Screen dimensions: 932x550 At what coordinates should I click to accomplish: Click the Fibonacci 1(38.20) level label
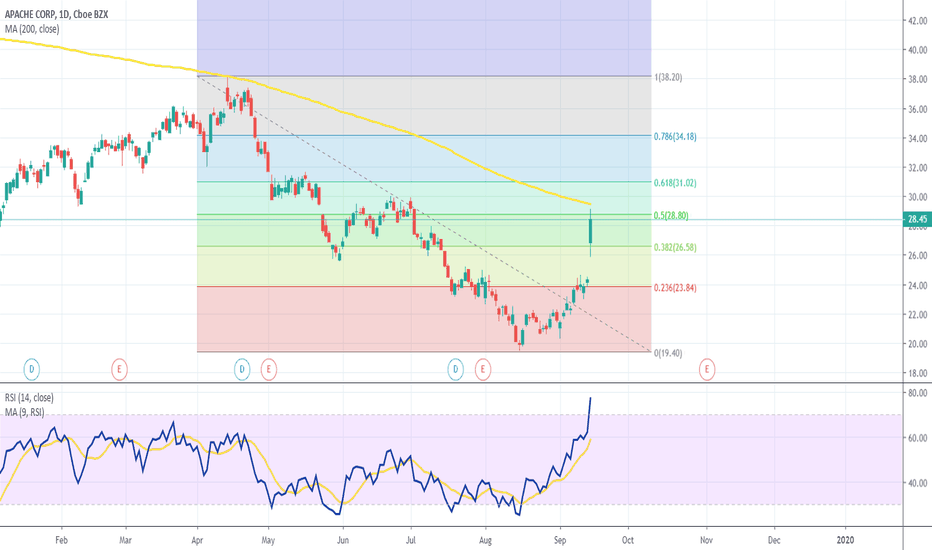coord(668,77)
